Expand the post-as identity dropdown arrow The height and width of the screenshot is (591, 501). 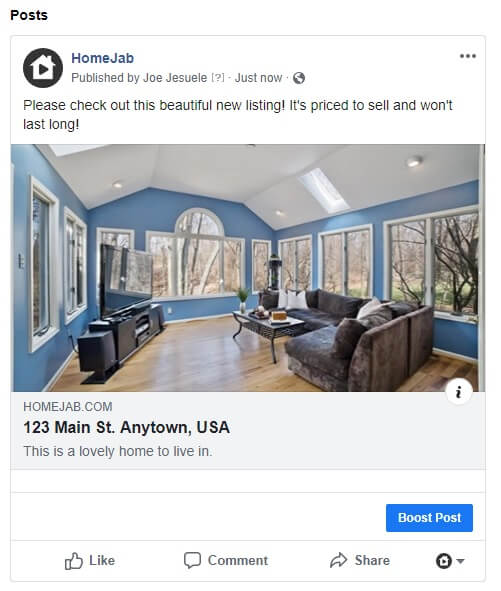coord(460,561)
